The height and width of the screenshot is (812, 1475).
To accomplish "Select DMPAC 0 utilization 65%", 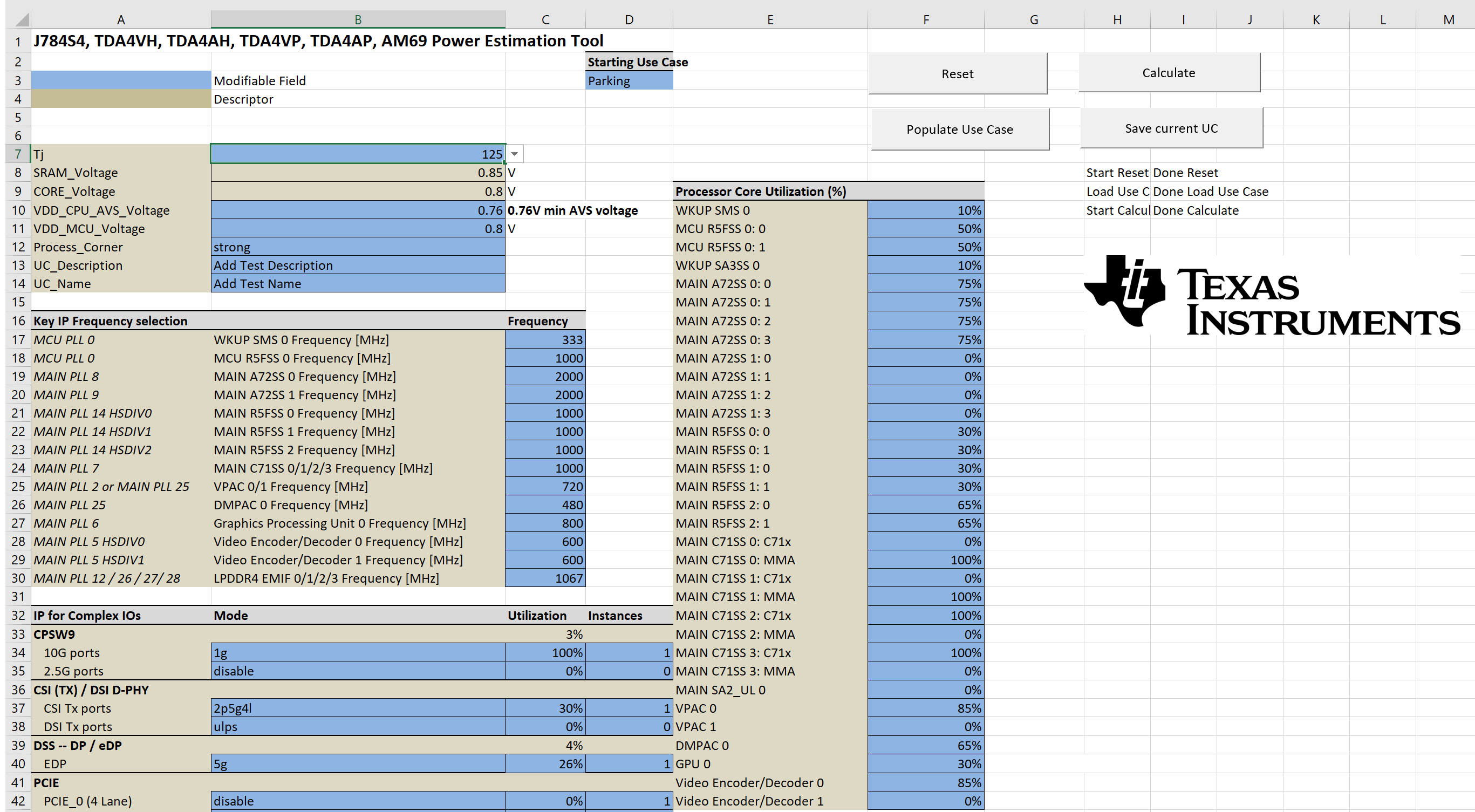I will pos(926,745).
